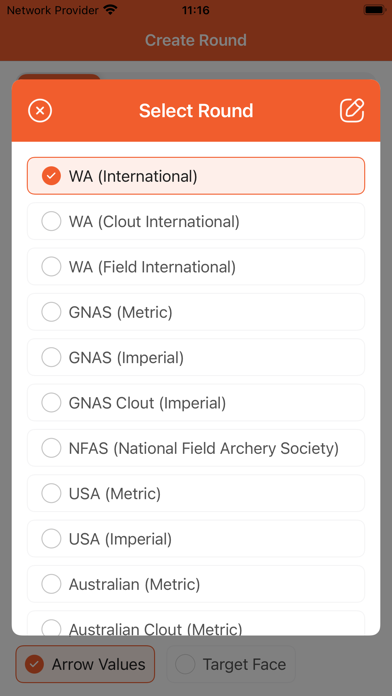Select WA (International) checked radio
This screenshot has width=392, height=696.
[x=196, y=176]
